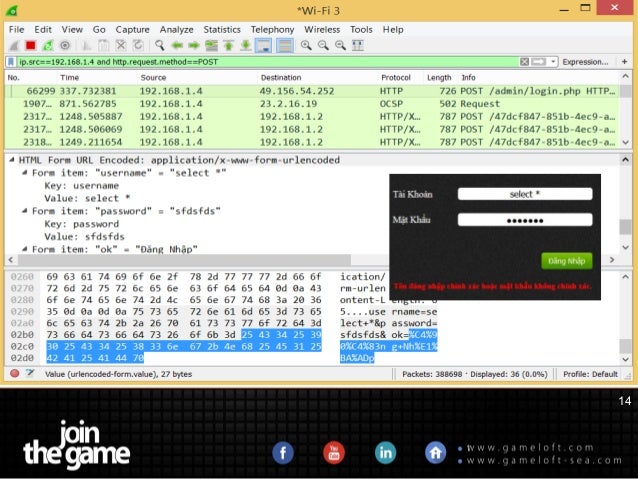
Task: Click the start capture shark fin icon
Action: coord(14,46)
